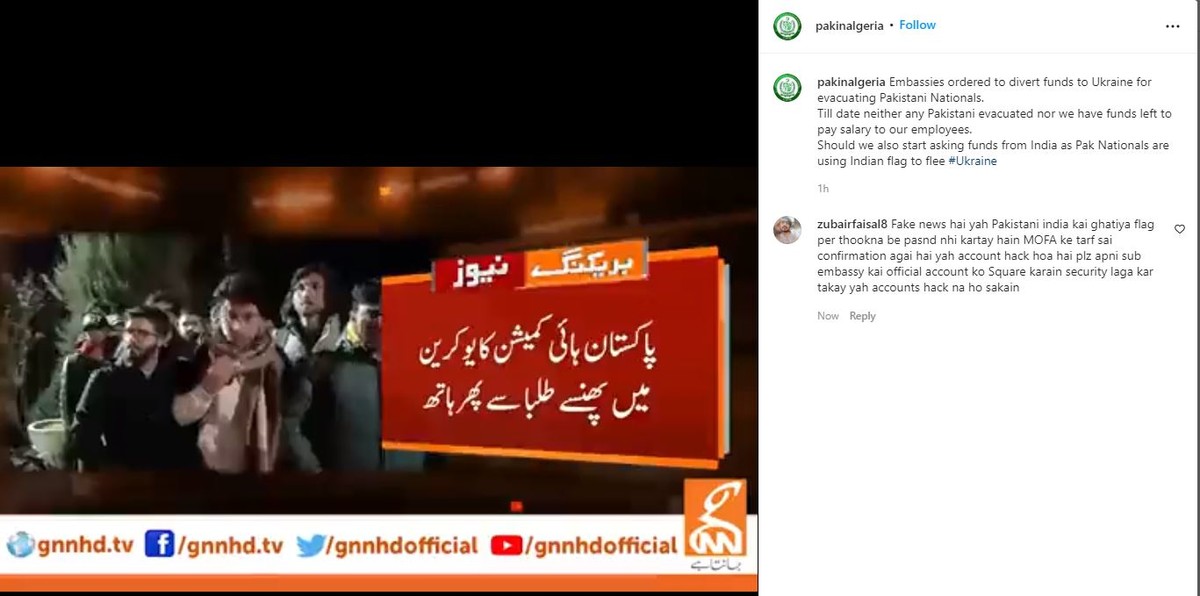Click the globe icon next to gnnhd.tv
1200x596 pixels.
20,546
